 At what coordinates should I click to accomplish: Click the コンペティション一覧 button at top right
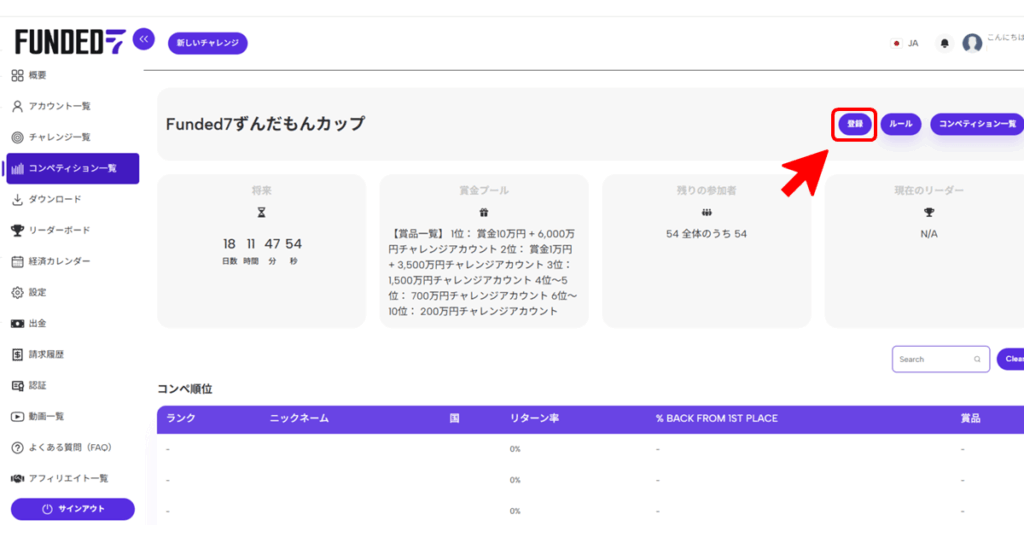[x=977, y=124]
